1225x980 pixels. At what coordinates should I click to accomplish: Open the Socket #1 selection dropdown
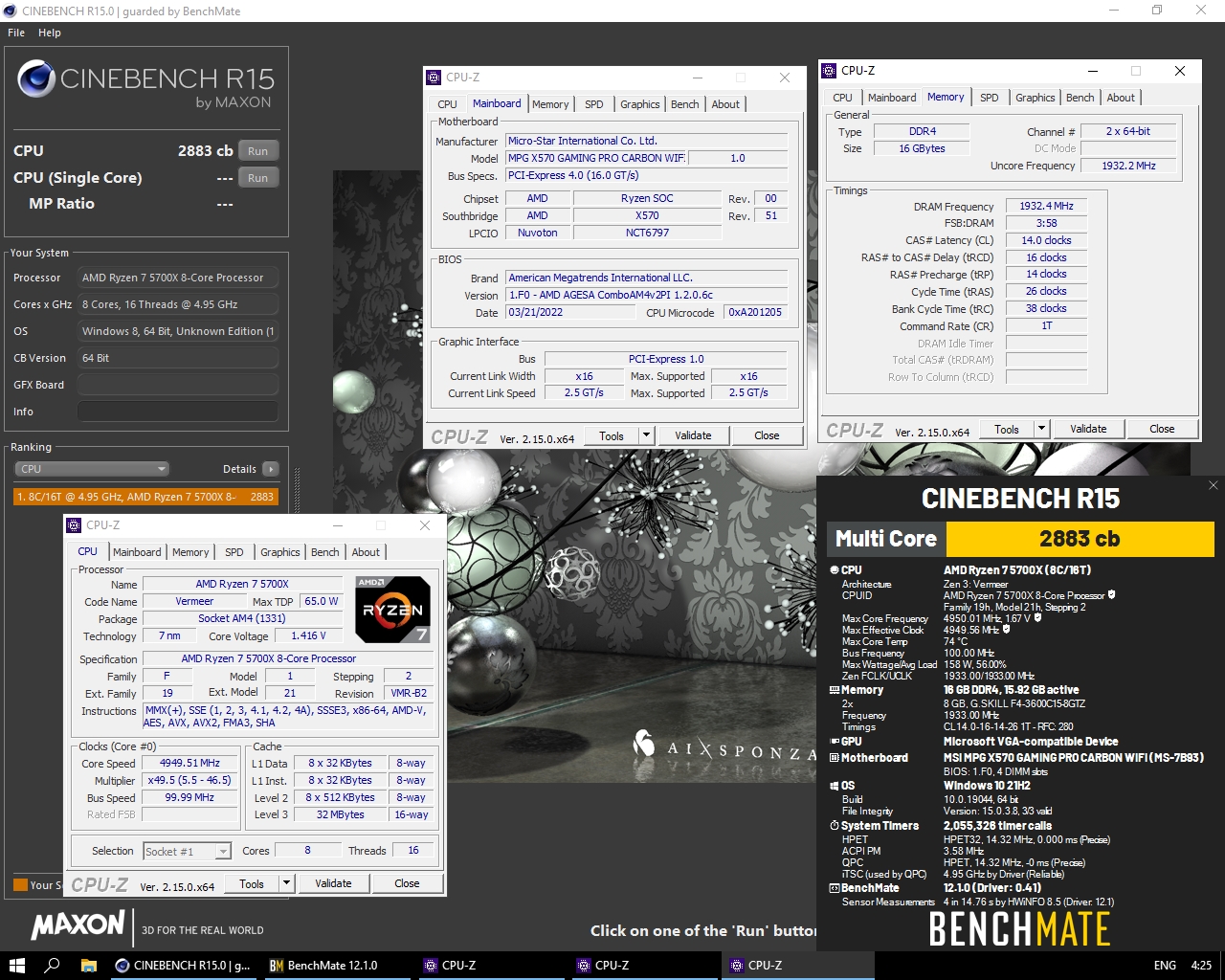pyautogui.click(x=188, y=851)
